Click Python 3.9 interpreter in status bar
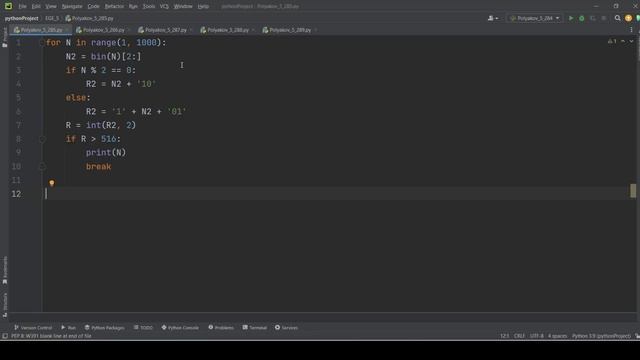 click(601, 336)
